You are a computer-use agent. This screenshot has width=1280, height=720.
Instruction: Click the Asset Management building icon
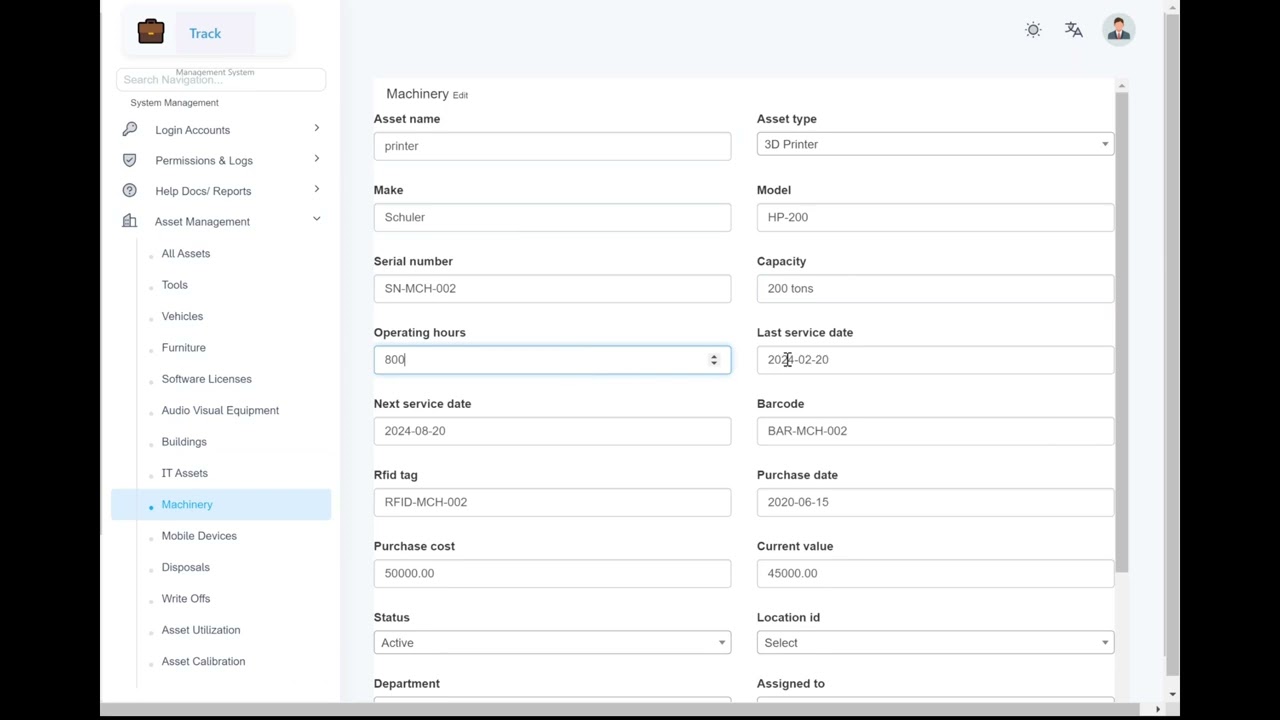(130, 221)
